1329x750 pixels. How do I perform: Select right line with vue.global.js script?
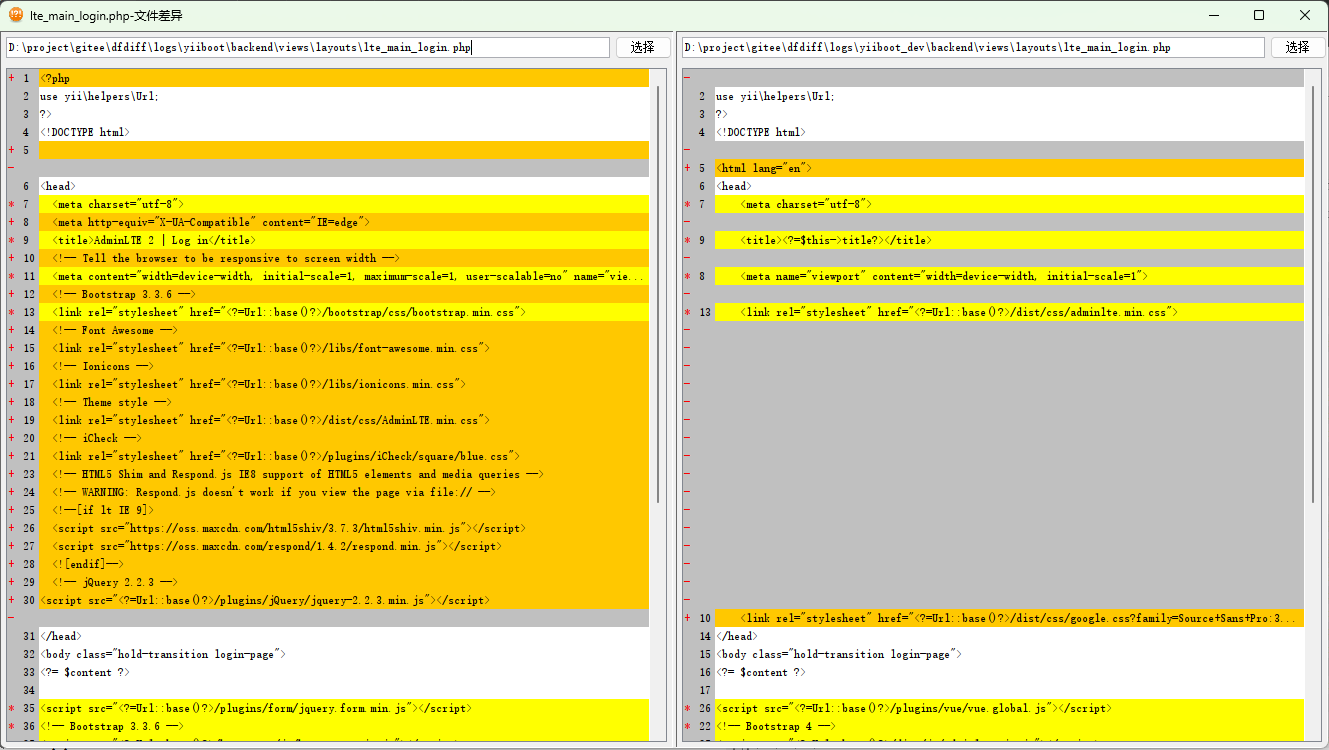(1009, 708)
